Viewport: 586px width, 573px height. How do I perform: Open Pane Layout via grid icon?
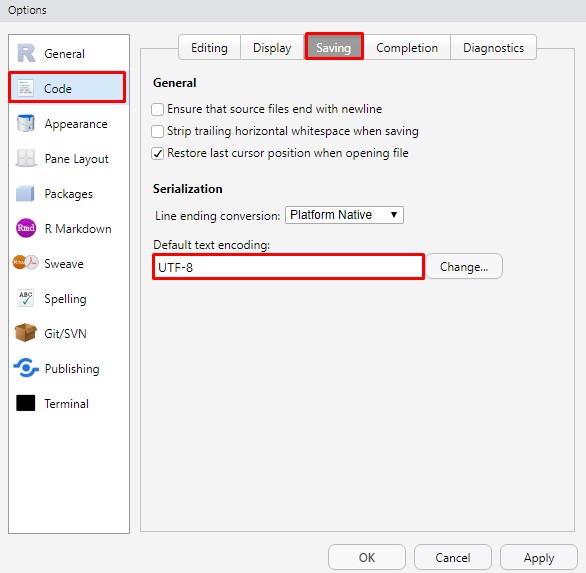[x=26, y=158]
